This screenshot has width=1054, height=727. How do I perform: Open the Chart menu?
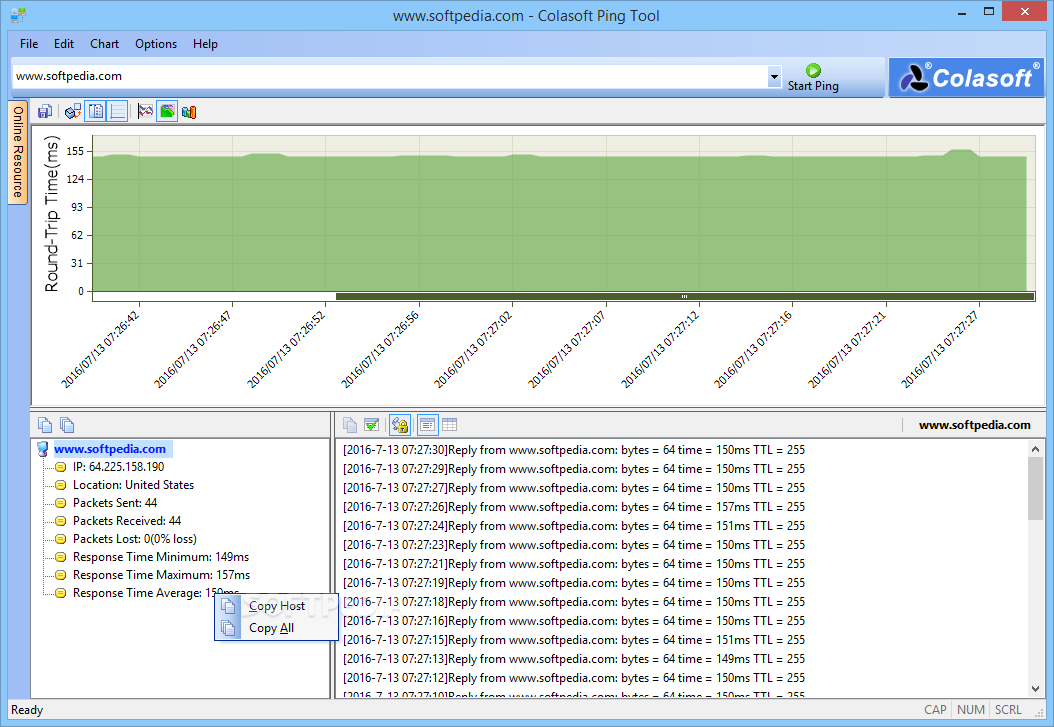coord(104,44)
